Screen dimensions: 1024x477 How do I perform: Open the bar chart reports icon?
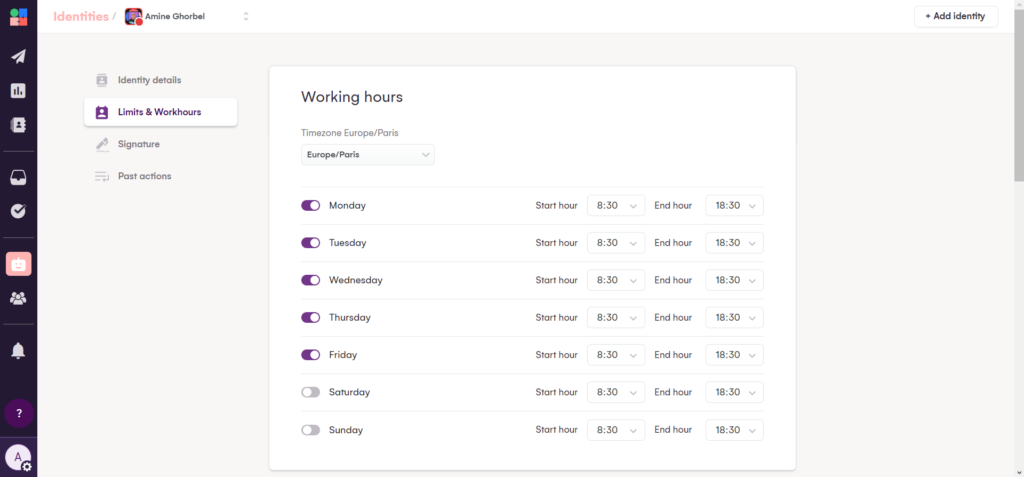click(x=18, y=91)
